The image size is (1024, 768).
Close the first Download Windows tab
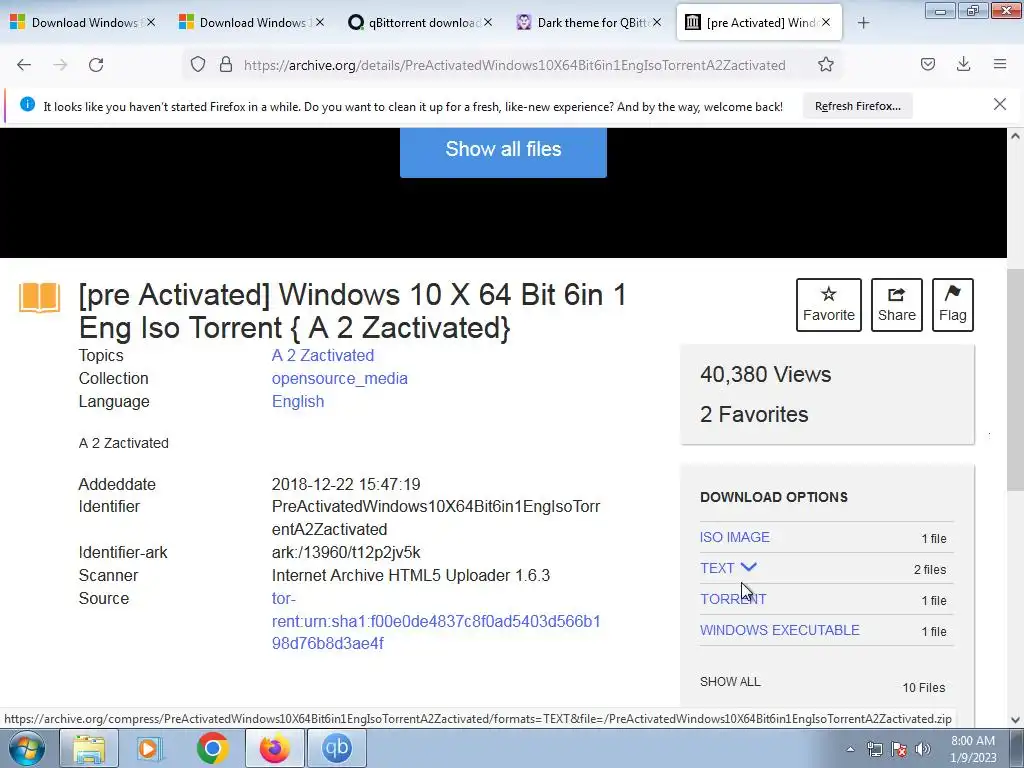point(151,22)
